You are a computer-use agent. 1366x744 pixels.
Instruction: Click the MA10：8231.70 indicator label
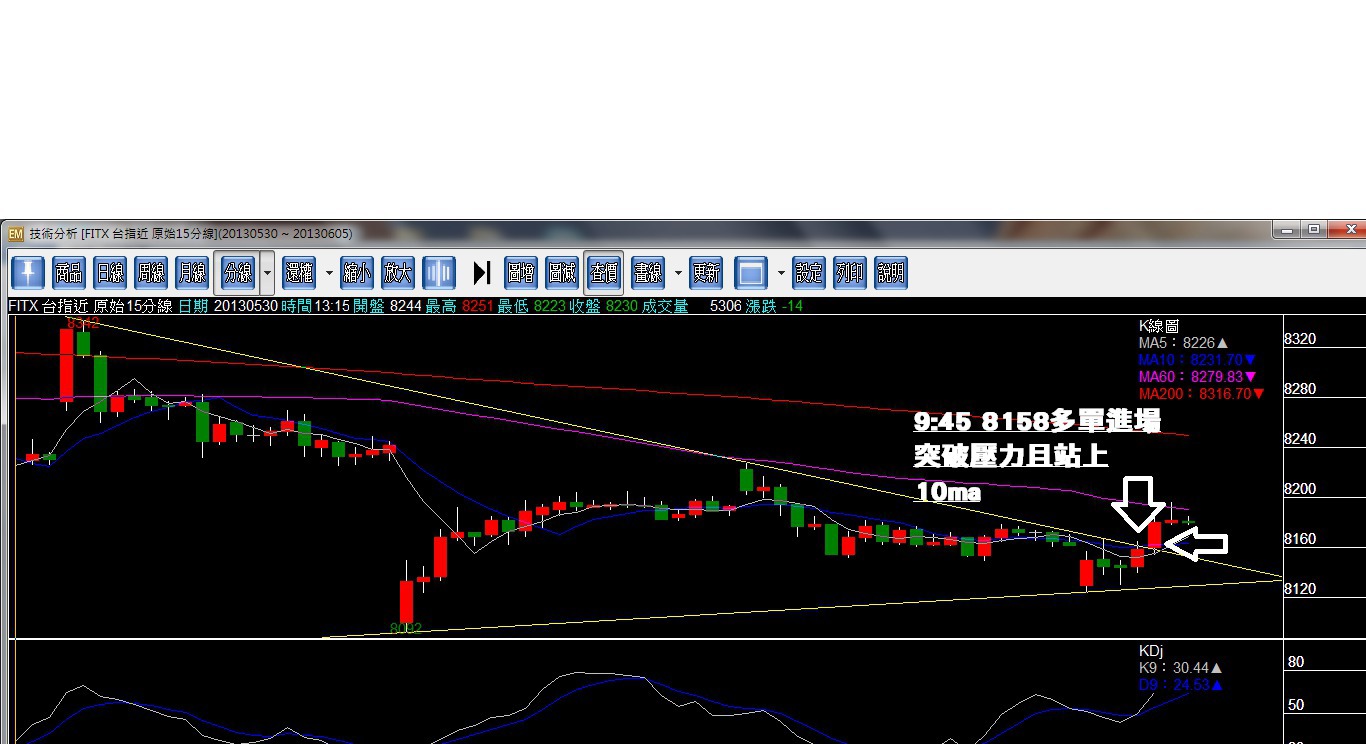pos(1198,360)
